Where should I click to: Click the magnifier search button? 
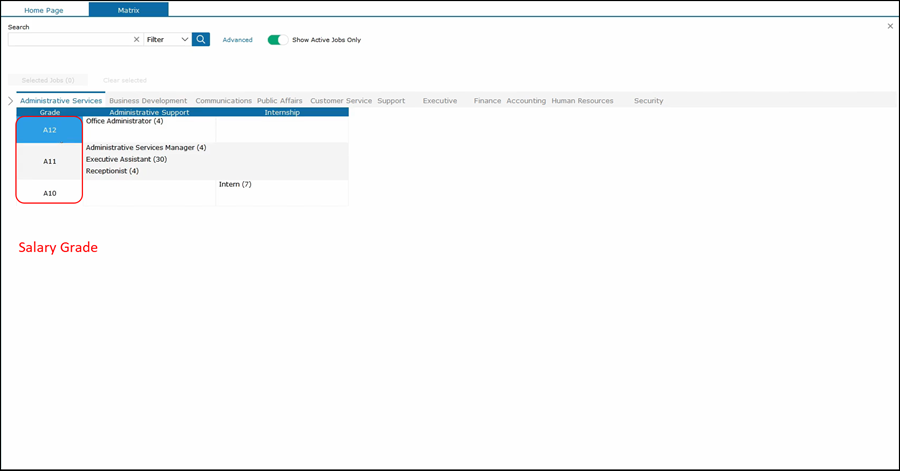click(x=201, y=40)
